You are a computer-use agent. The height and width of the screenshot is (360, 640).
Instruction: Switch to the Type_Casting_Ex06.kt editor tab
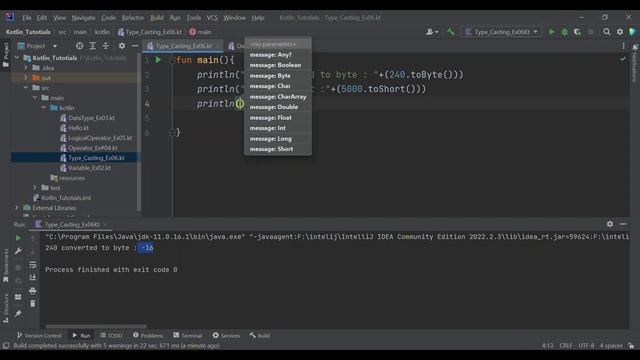183,46
